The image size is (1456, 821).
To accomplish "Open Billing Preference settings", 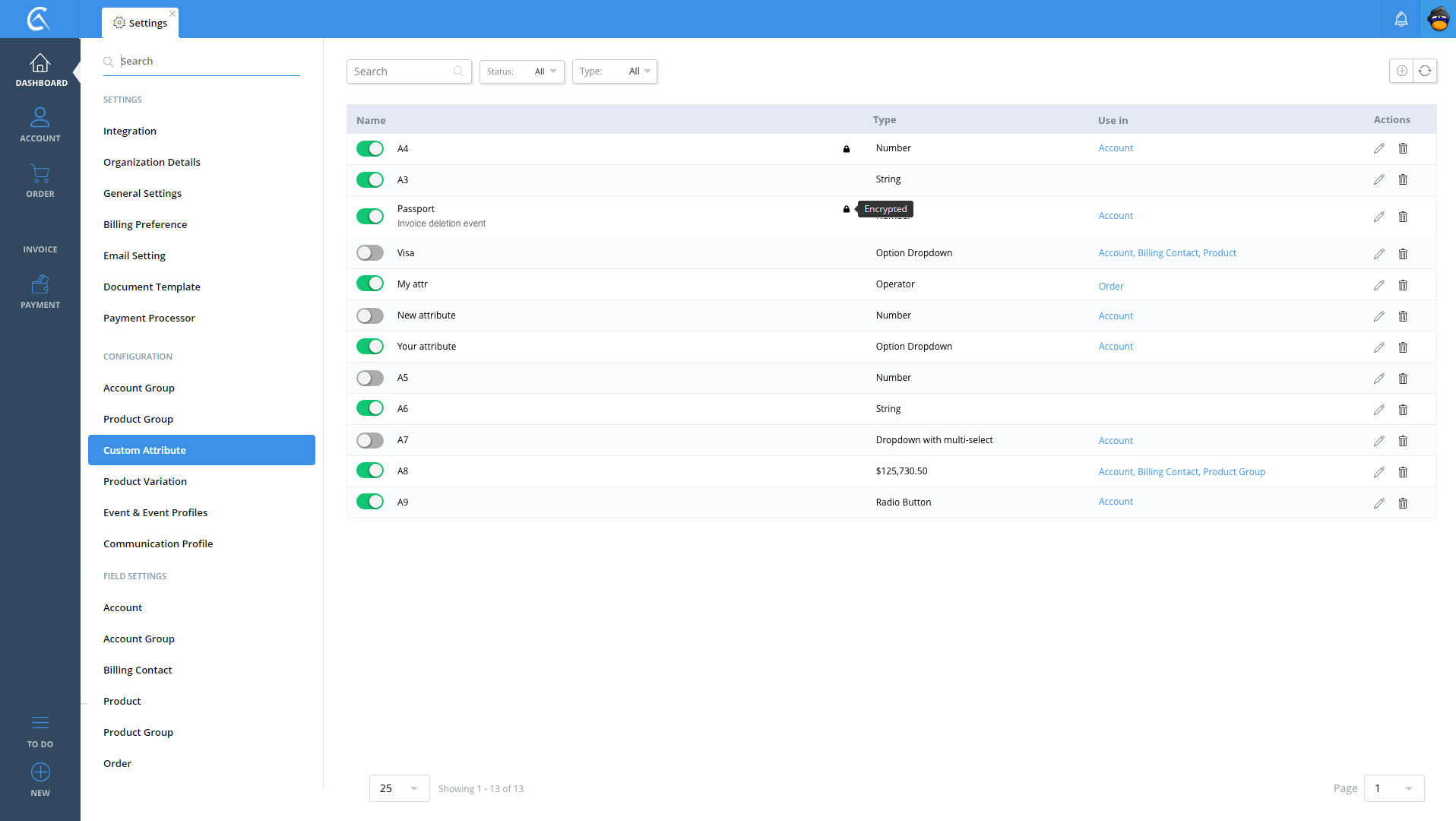I will 145,224.
